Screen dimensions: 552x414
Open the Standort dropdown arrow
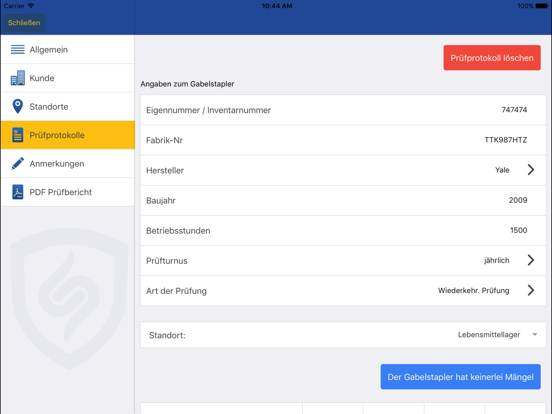(534, 334)
